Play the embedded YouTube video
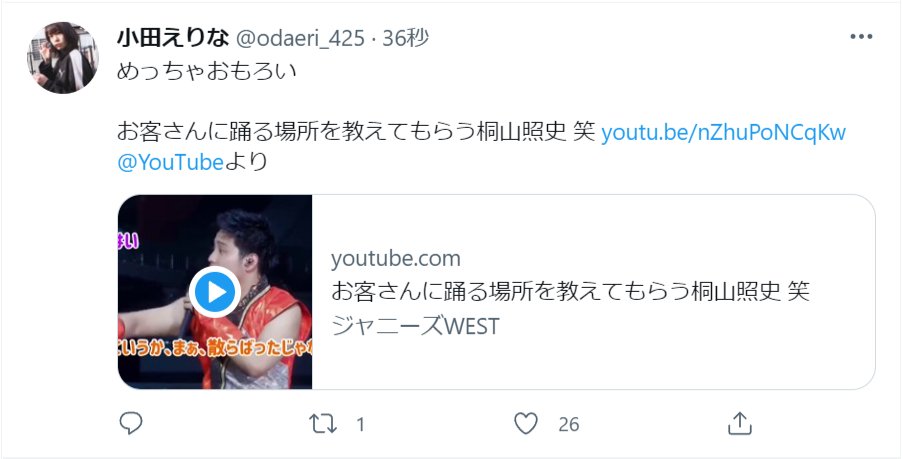Image resolution: width=903 pixels, height=459 pixels. (215, 292)
